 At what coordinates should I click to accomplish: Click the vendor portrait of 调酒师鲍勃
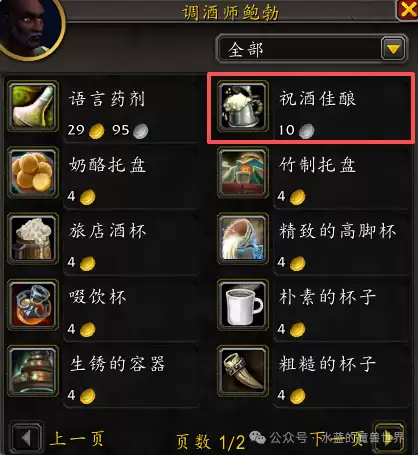[x=30, y=28]
